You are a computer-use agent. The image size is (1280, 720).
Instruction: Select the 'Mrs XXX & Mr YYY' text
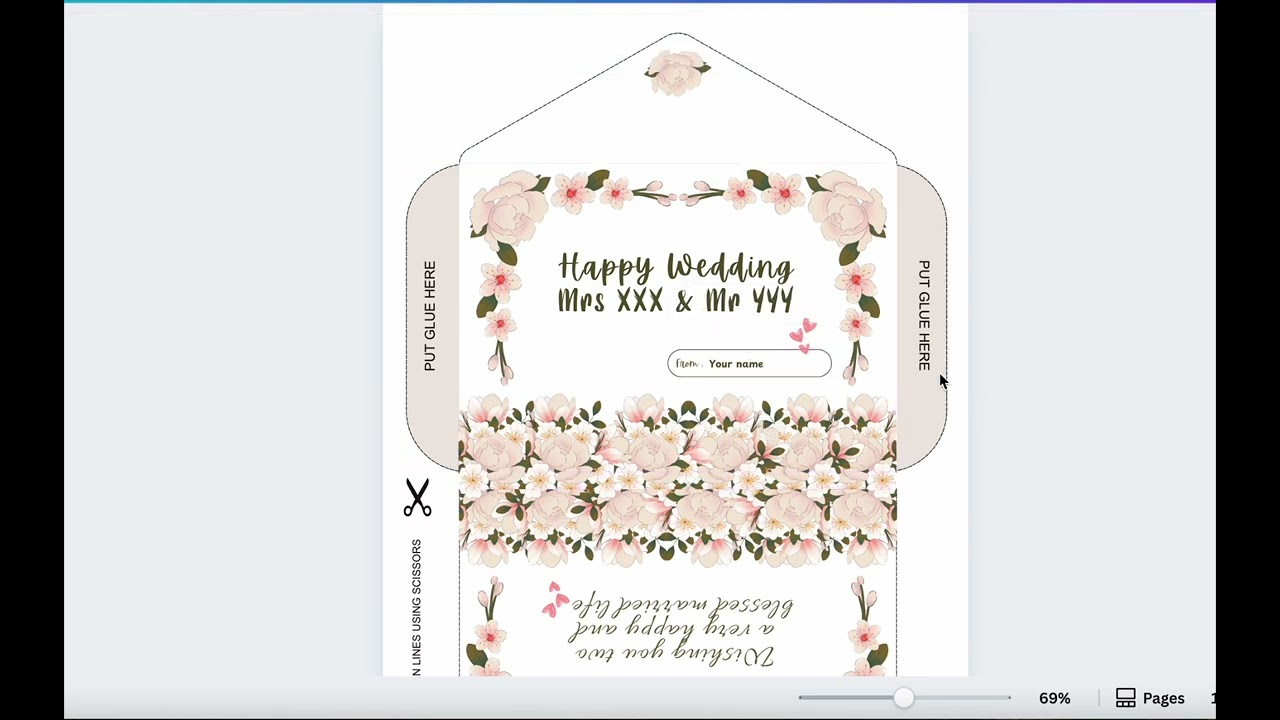tap(676, 300)
